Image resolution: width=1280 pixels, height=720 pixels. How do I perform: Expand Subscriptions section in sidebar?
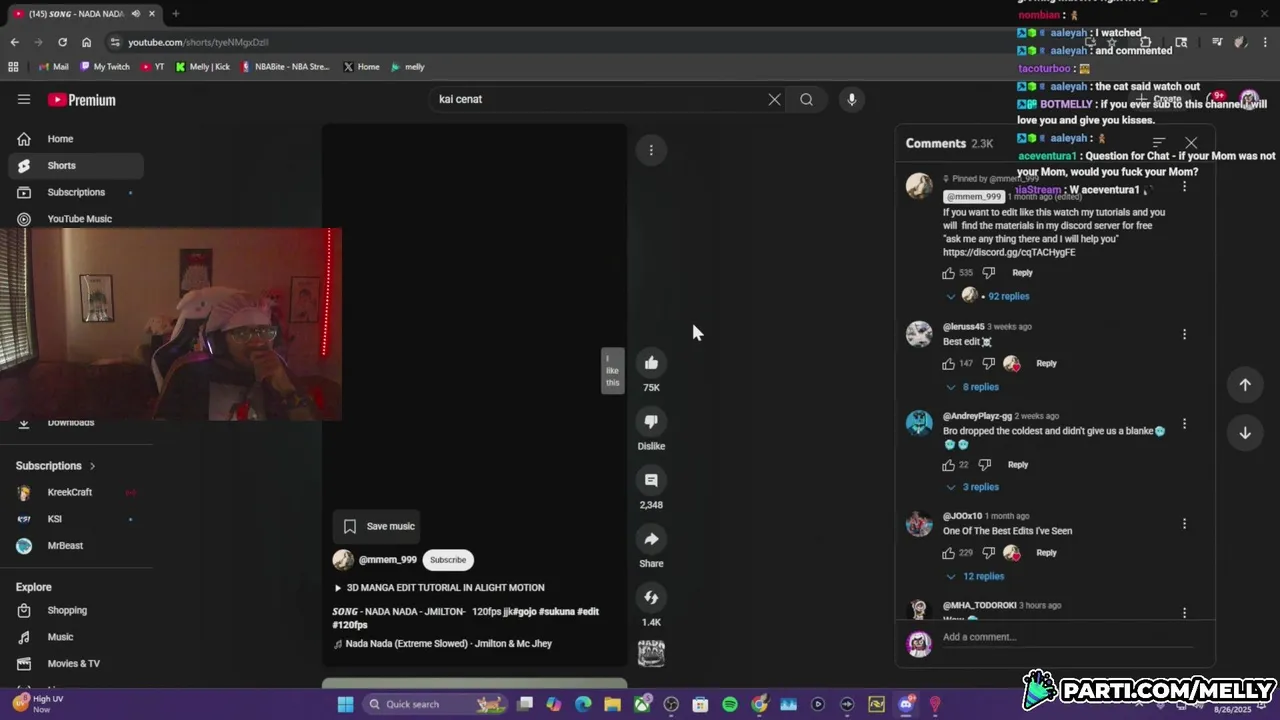(x=56, y=466)
